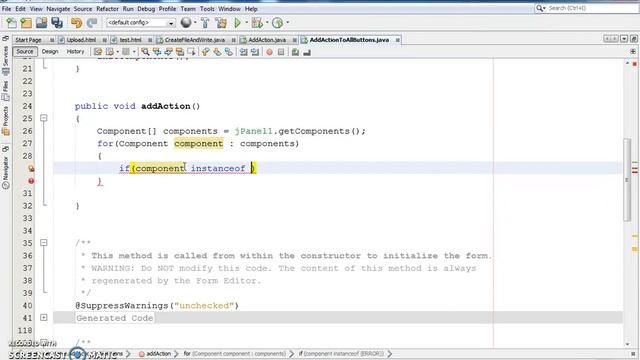Toggle Bookmark editor icon
Screen dimensions: 640x360
tap(229, 52)
